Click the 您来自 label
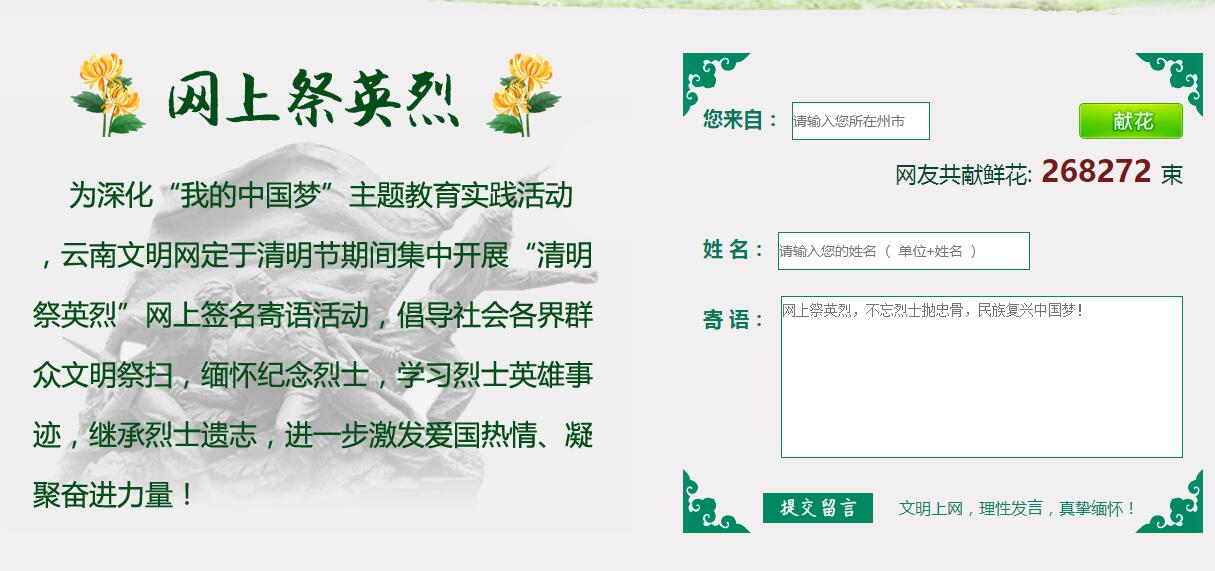The image size is (1215, 571). coord(740,120)
